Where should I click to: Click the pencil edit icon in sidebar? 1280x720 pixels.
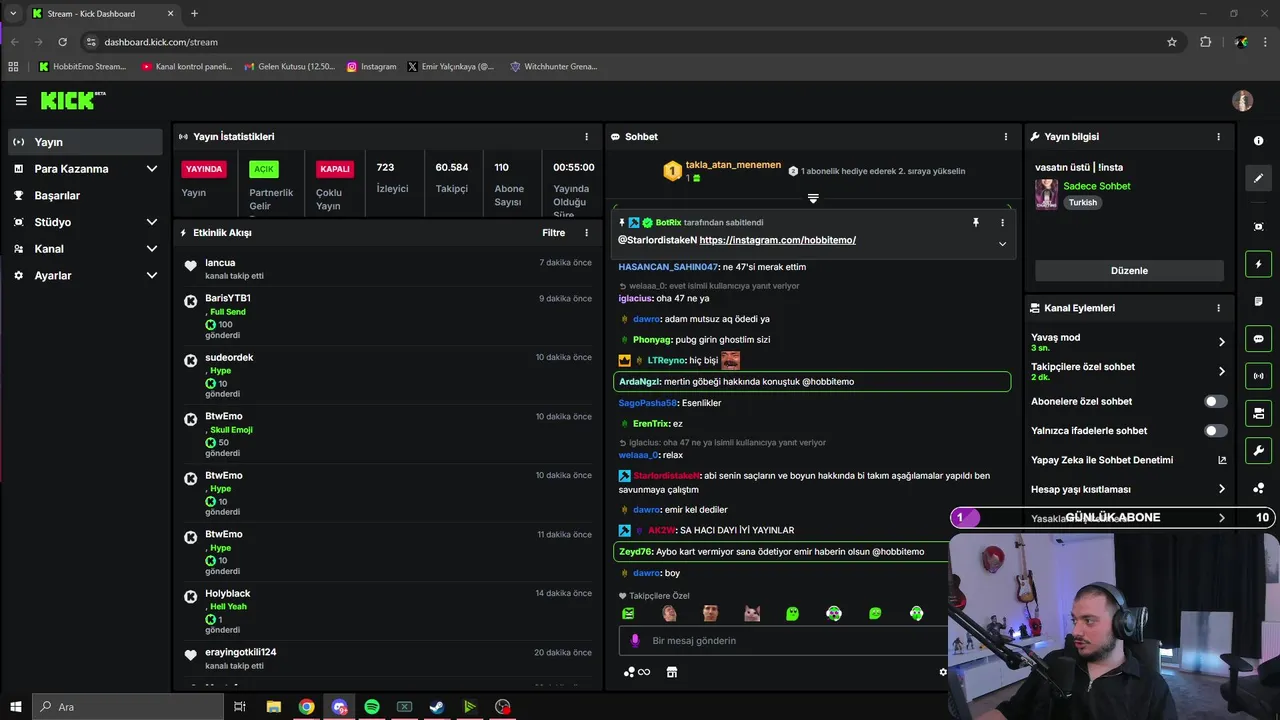click(1258, 178)
